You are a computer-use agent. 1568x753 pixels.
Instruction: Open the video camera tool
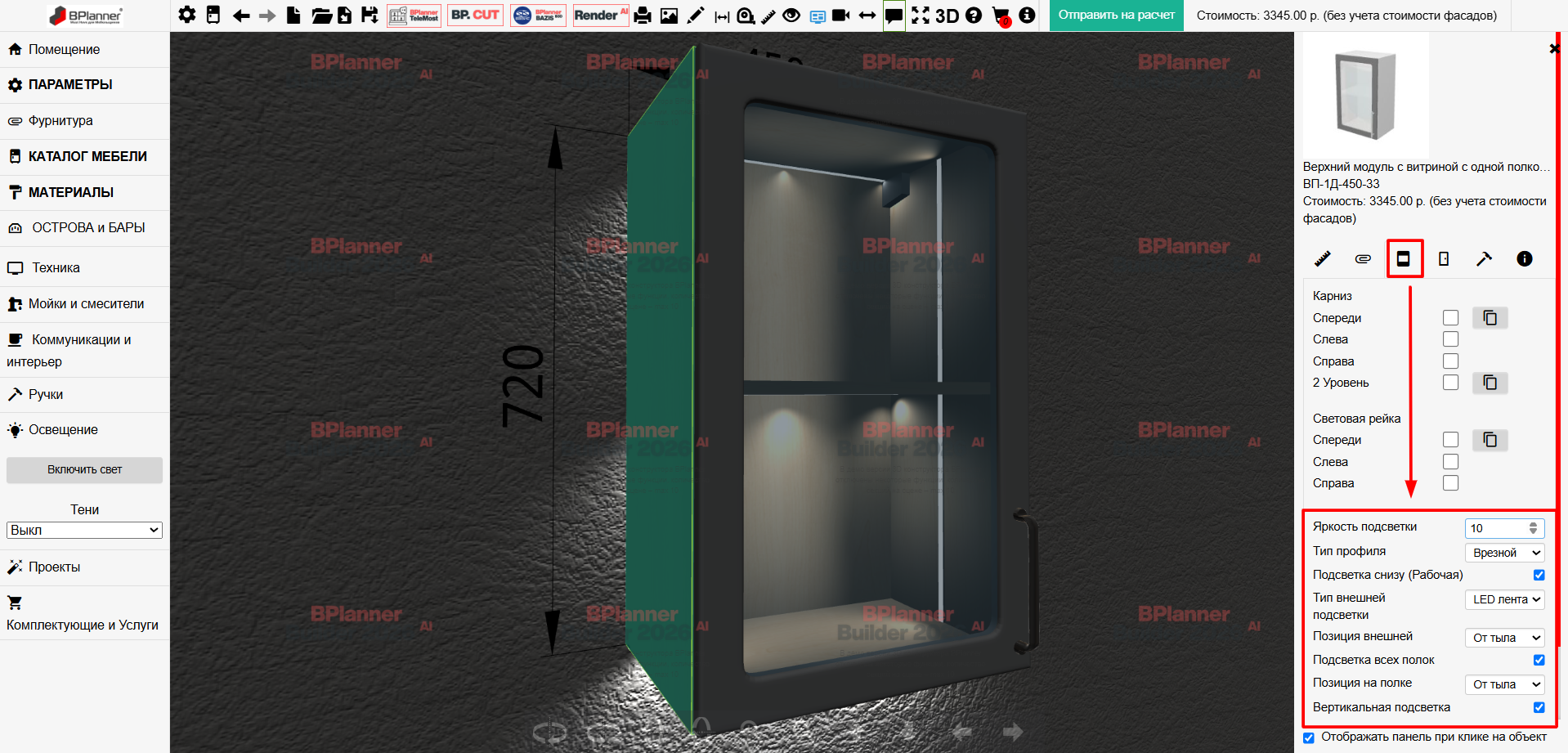[841, 16]
